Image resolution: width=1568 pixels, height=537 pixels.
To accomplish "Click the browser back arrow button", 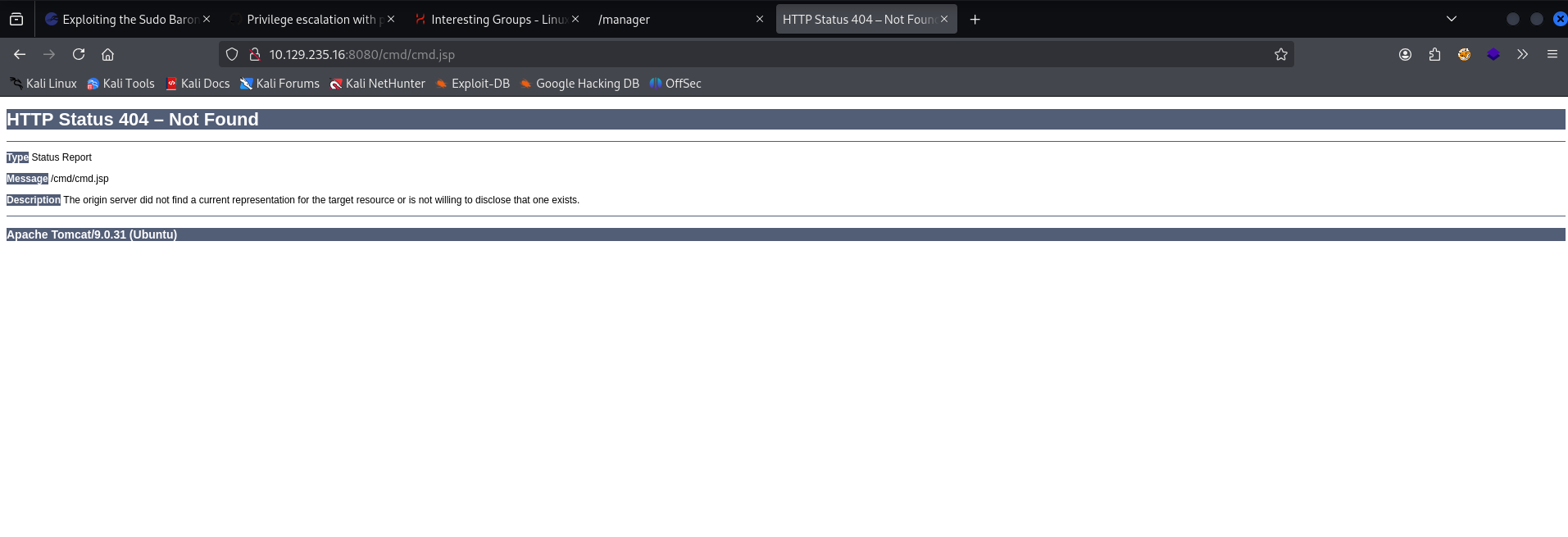I will click(20, 54).
